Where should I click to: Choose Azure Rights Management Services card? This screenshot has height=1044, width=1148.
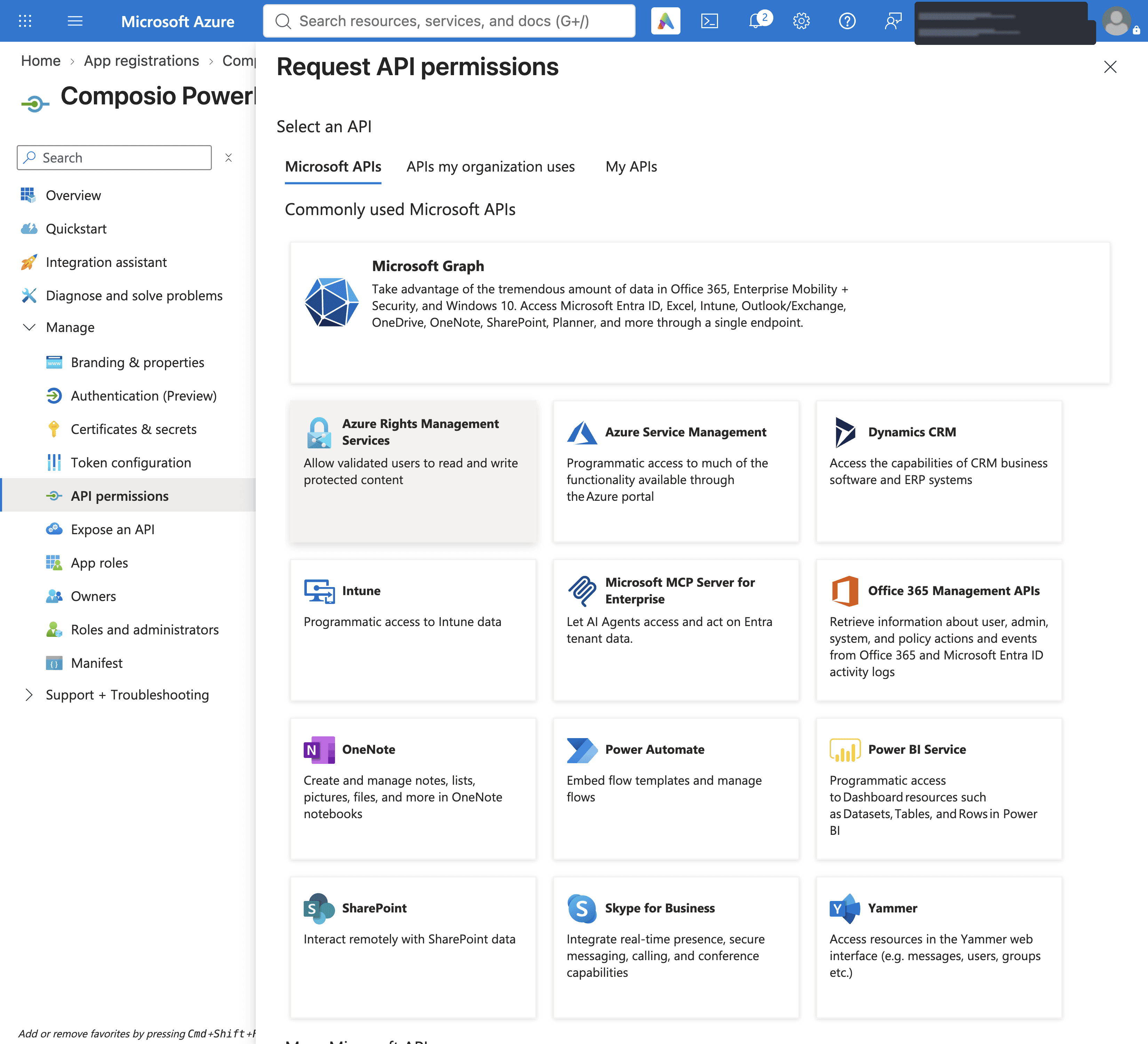click(413, 472)
